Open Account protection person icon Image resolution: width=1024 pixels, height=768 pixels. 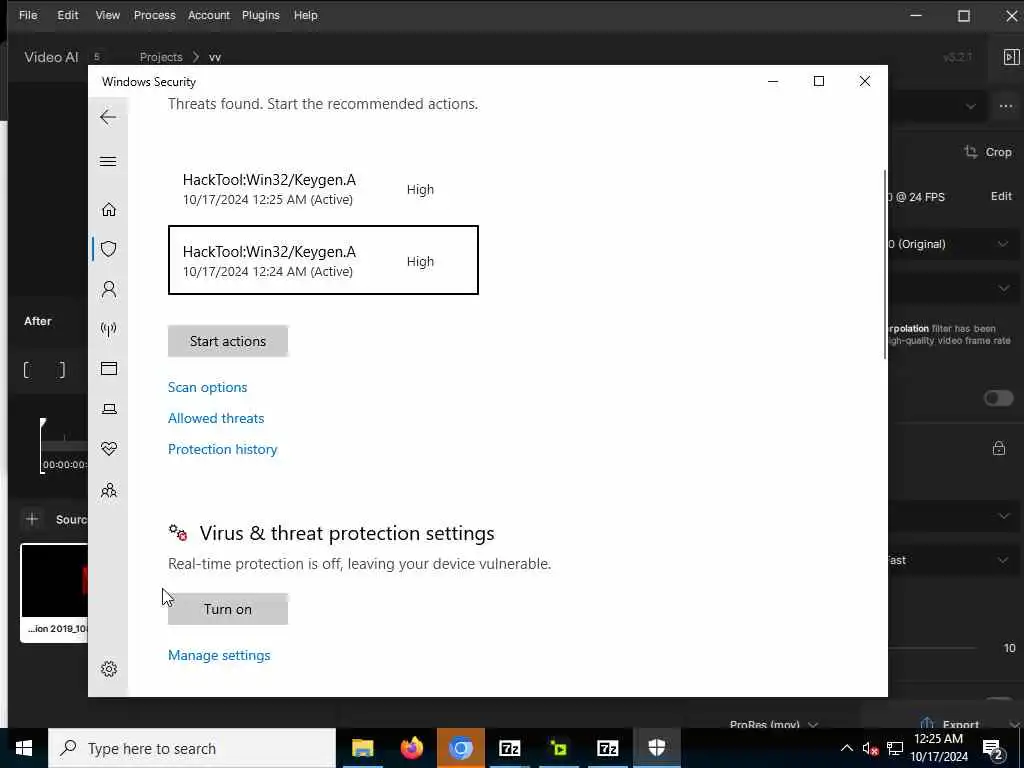[x=108, y=289]
